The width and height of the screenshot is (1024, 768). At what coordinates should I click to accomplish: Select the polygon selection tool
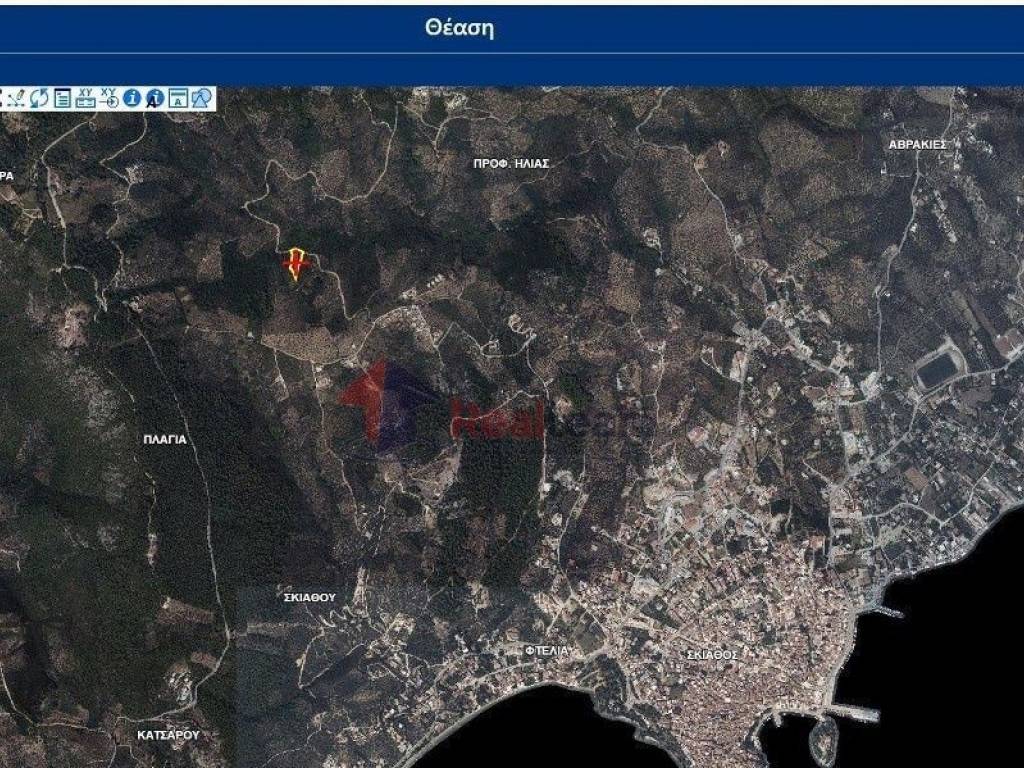(199, 97)
